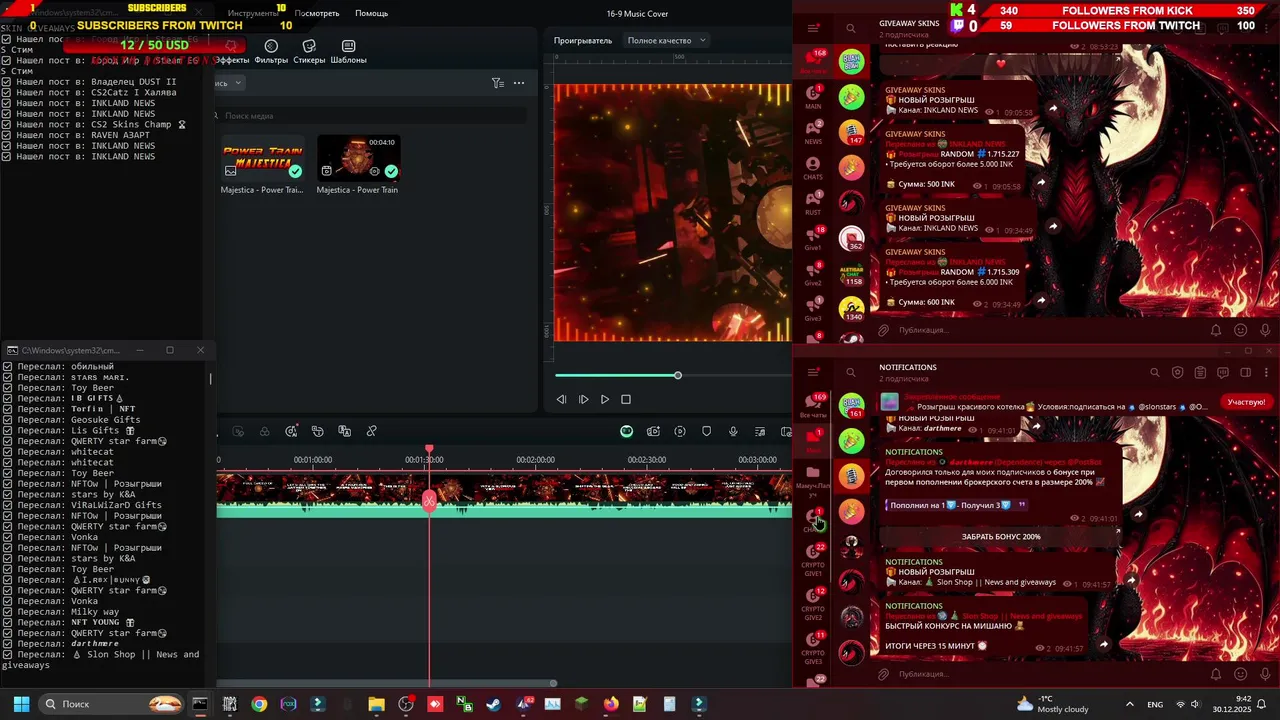Select the 'Majestica - Power Train' video thumbnail
Viewport: 1280px width, 720px height.
coord(357,157)
